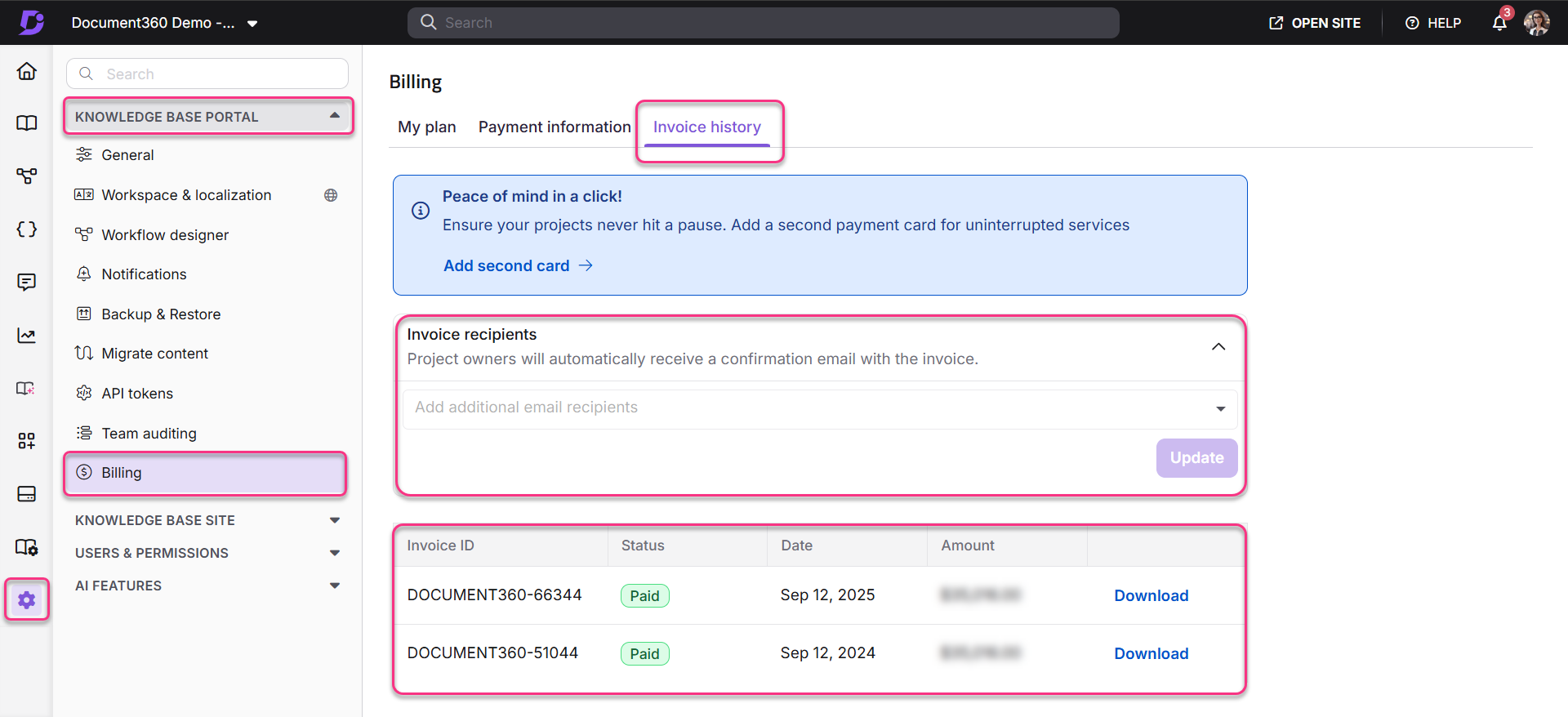
Task: Click the Paid badge for Sep 12, 2024
Action: pos(644,654)
